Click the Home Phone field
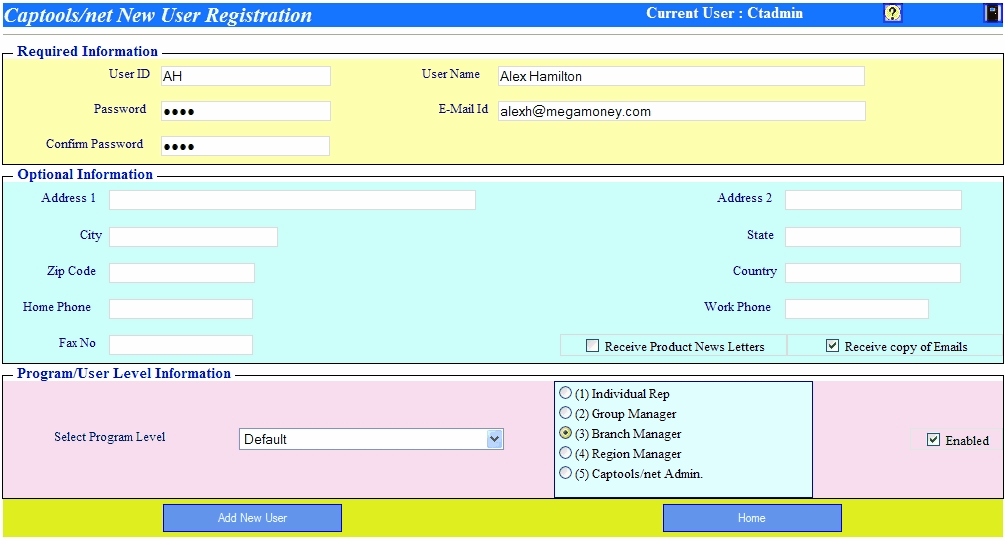This screenshot has height=541, width=1005. coord(181,309)
